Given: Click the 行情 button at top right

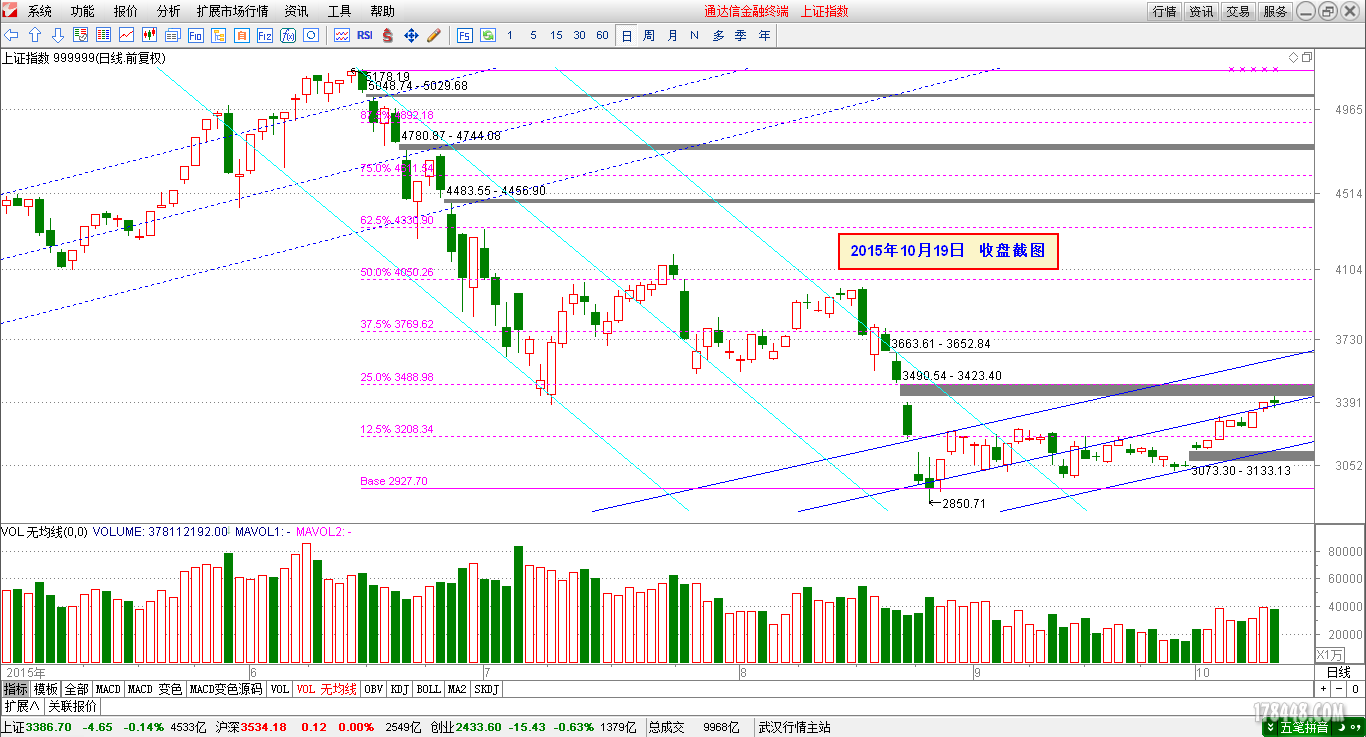Looking at the screenshot, I should (x=1165, y=12).
